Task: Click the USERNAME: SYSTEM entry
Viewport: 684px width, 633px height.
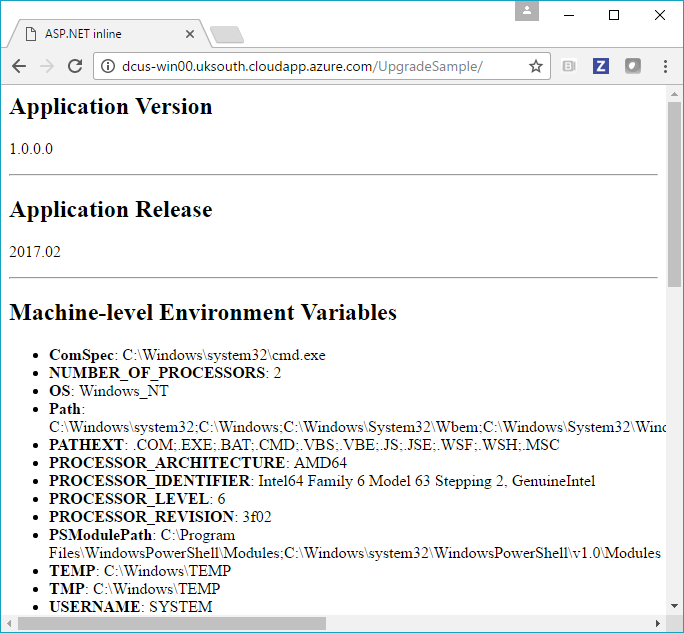Action: [131, 606]
